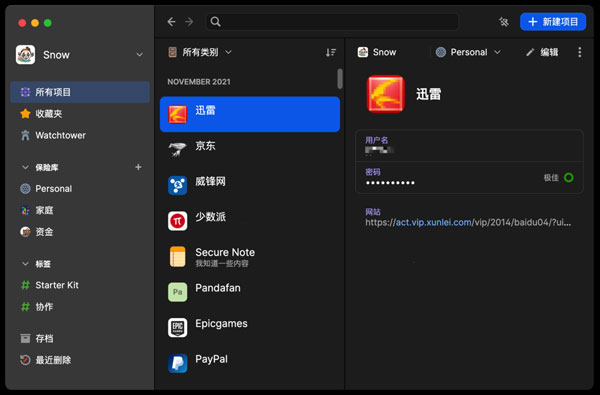Screen dimensions: 600x395
Task: Click the magnifier search icon
Action: click(215, 22)
